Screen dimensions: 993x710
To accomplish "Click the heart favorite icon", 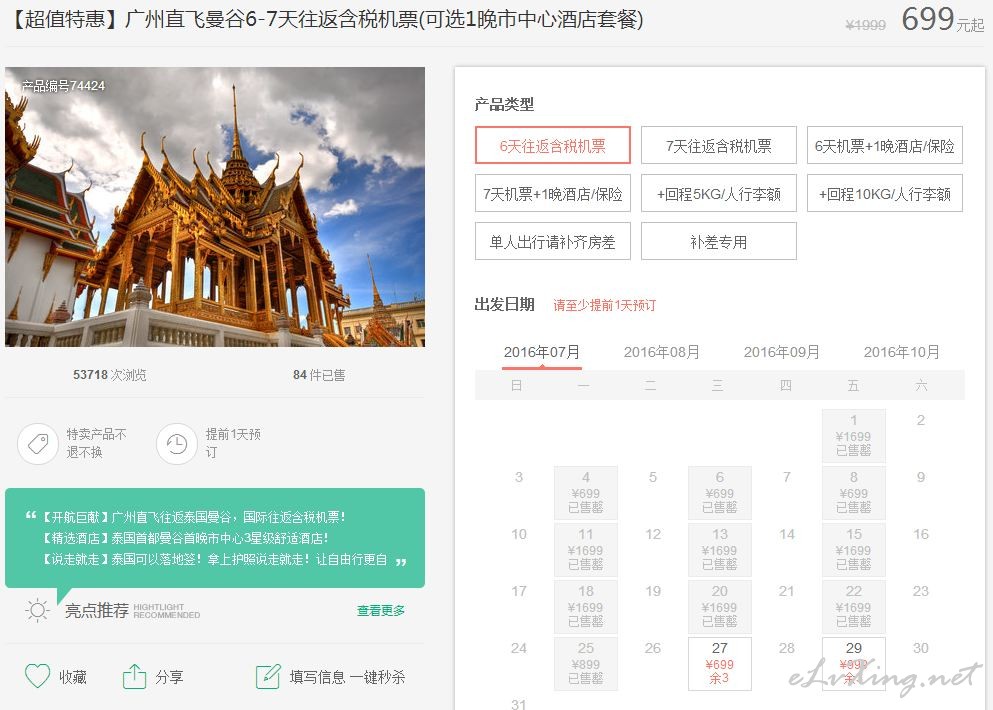I will [37, 676].
